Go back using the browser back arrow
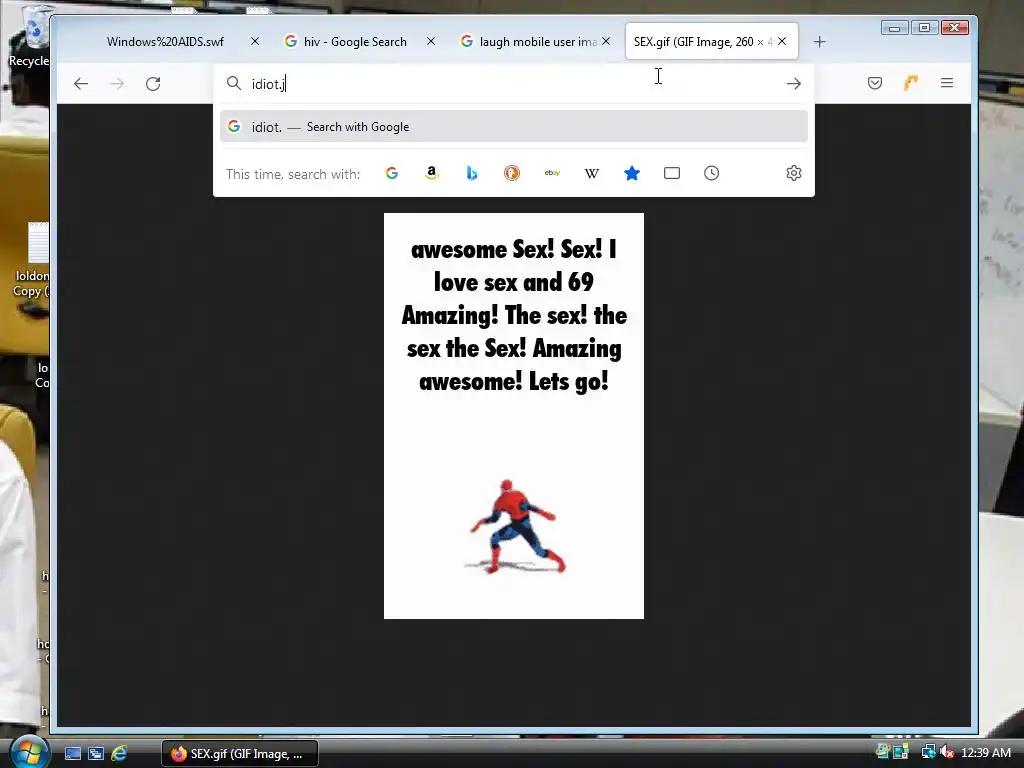The width and height of the screenshot is (1024, 768). coord(81,84)
